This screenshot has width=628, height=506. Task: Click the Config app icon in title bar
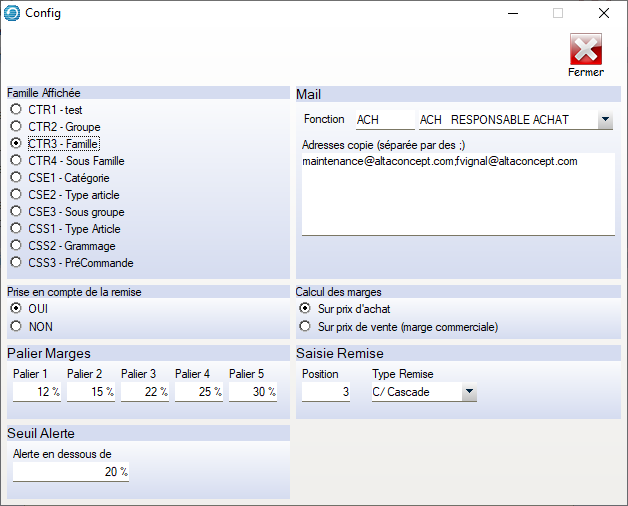[13, 13]
